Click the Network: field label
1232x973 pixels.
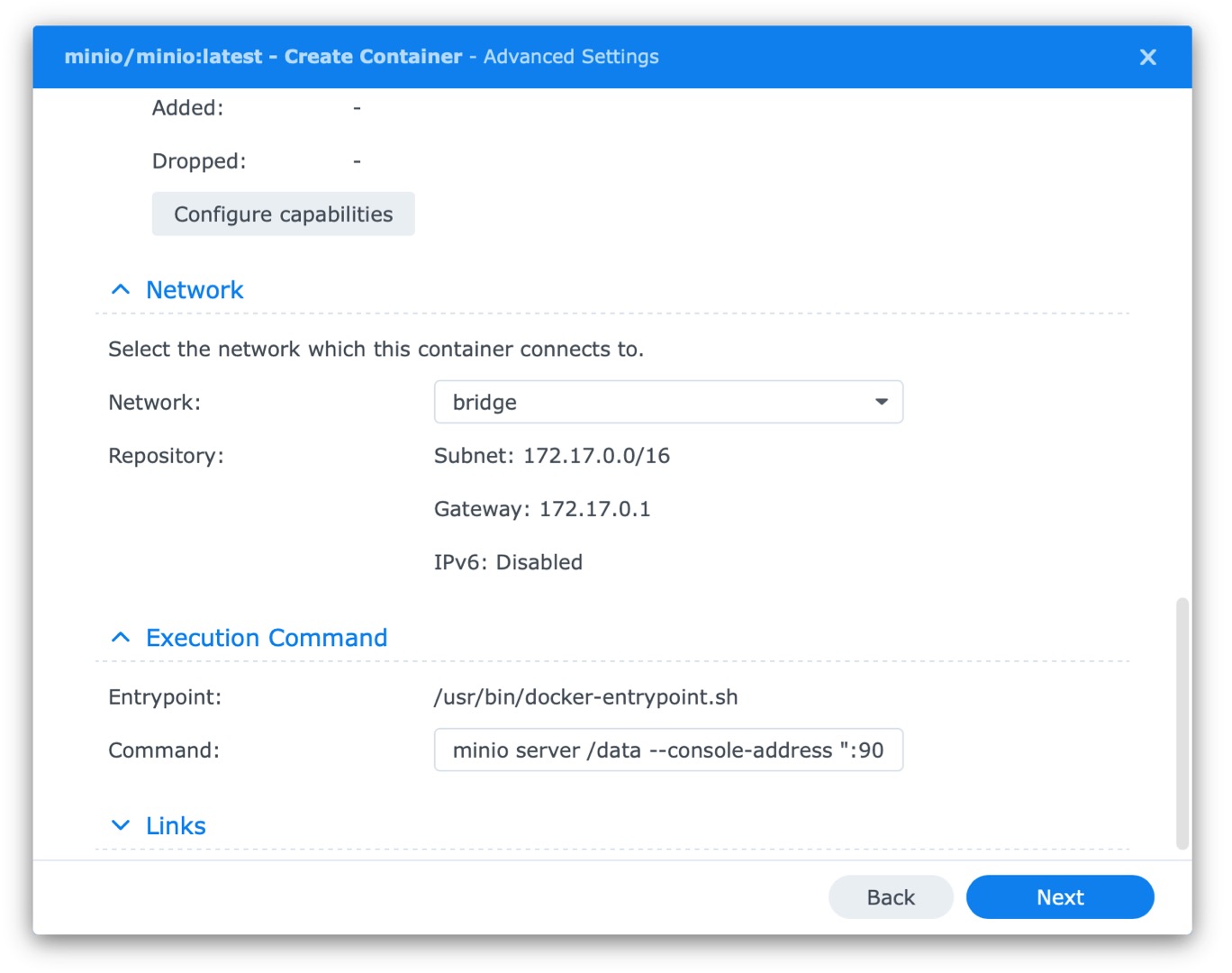(x=154, y=403)
